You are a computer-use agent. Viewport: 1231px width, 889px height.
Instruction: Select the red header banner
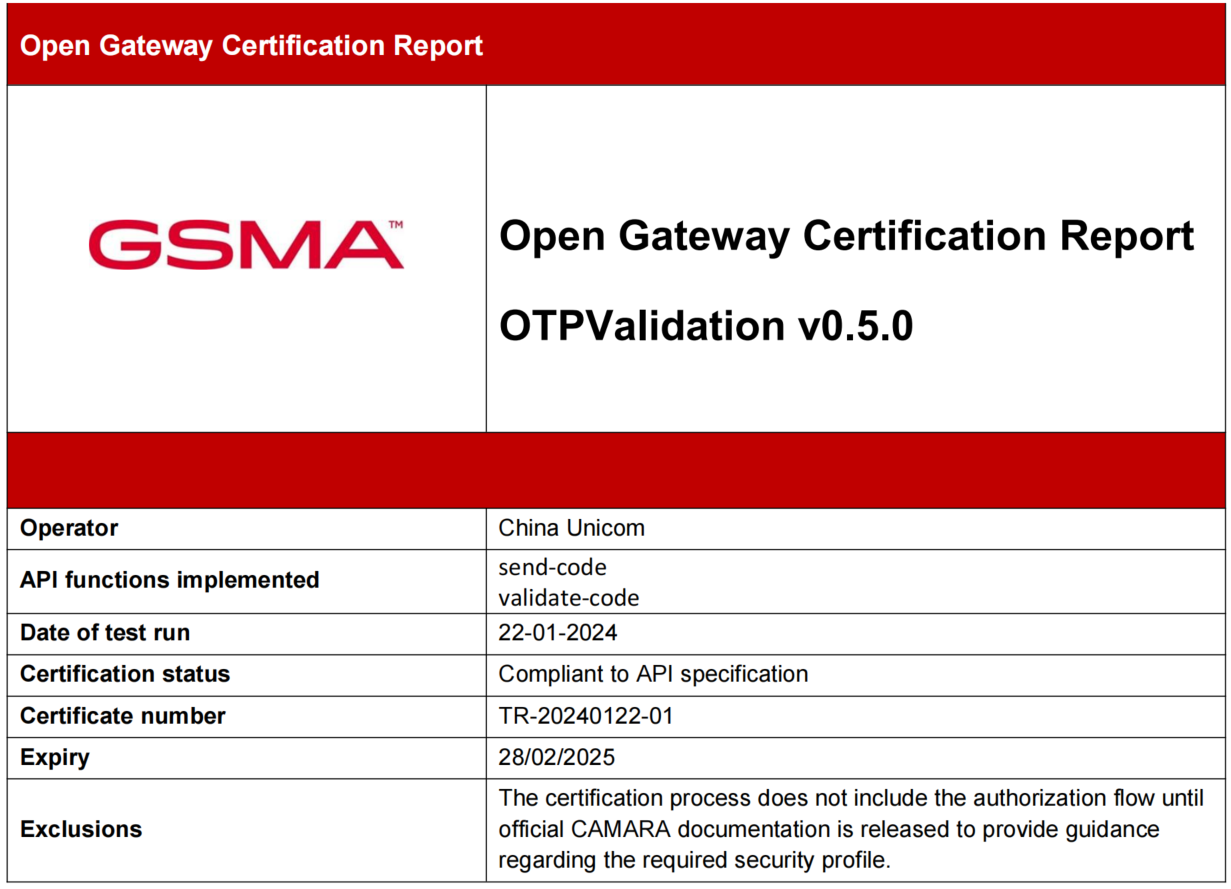point(615,45)
